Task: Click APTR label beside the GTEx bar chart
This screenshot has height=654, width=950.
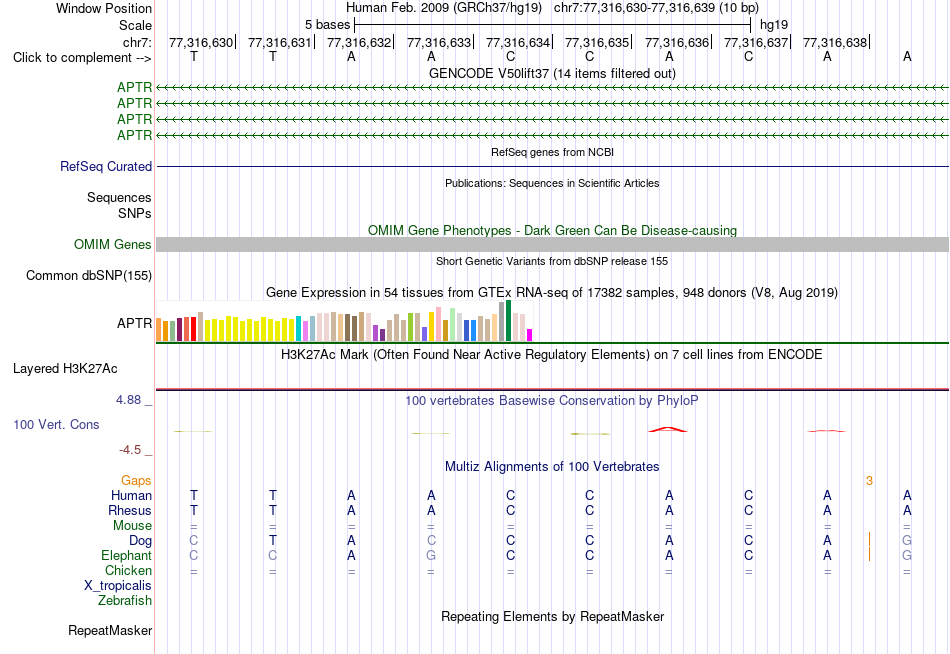Action: tap(135, 323)
